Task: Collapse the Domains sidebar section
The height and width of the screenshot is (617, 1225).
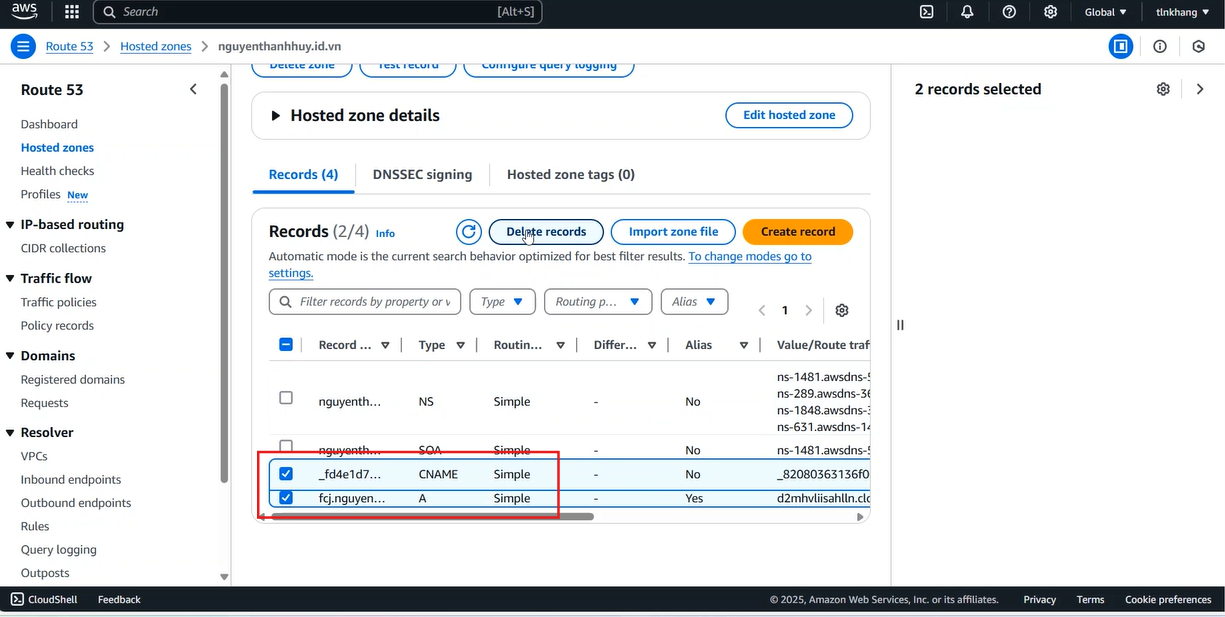Action: [x=11, y=356]
